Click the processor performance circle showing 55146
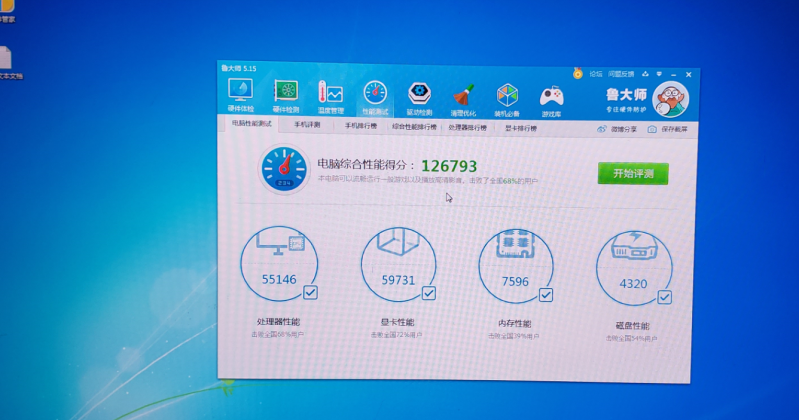Viewport: 799px width, 420px height. (279, 264)
